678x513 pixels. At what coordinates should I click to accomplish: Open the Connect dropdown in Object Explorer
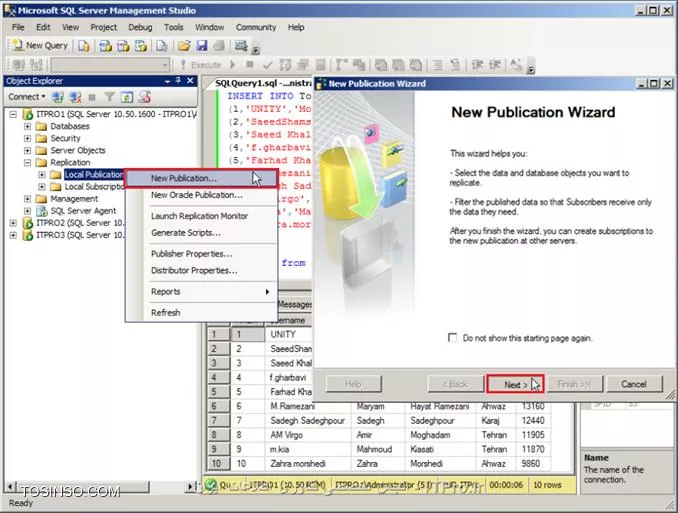click(27, 97)
